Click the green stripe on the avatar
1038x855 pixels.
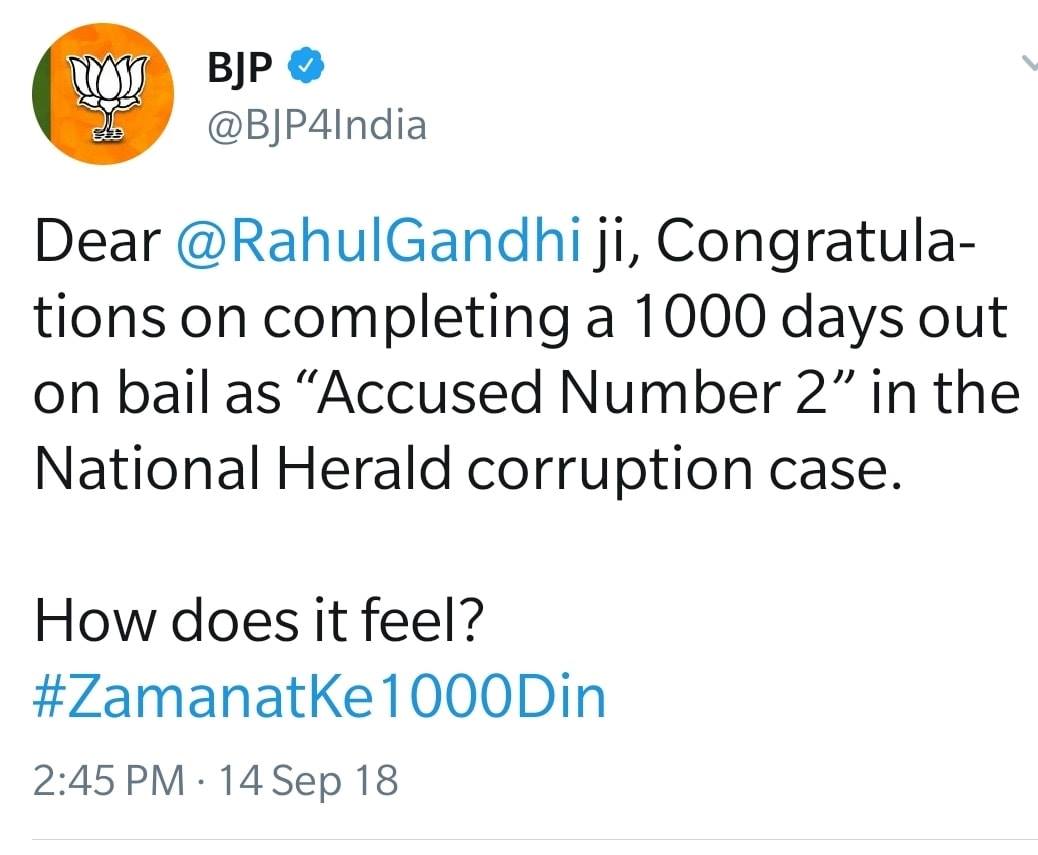coord(41,93)
